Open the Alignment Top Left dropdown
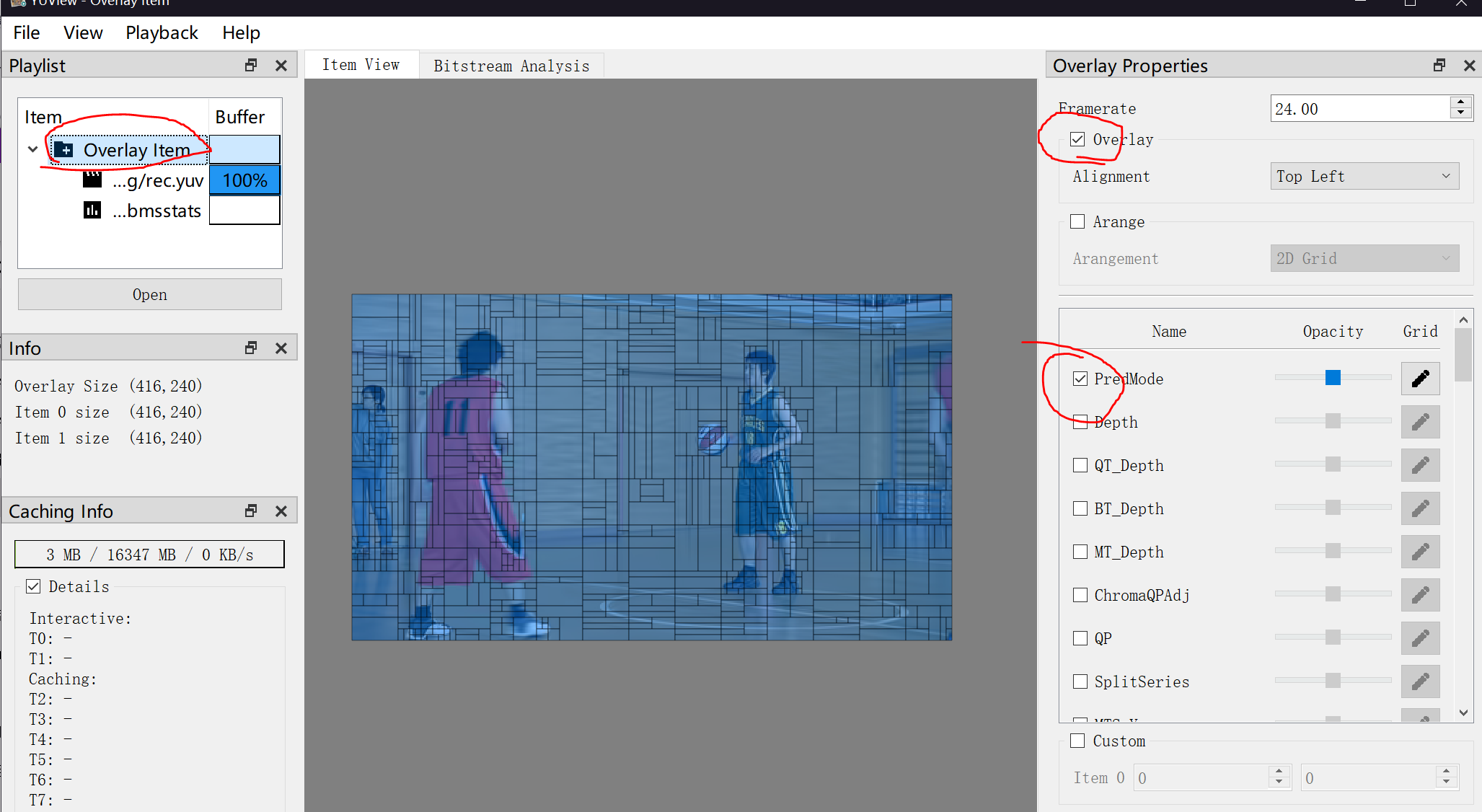This screenshot has width=1482, height=812. coord(1364,177)
